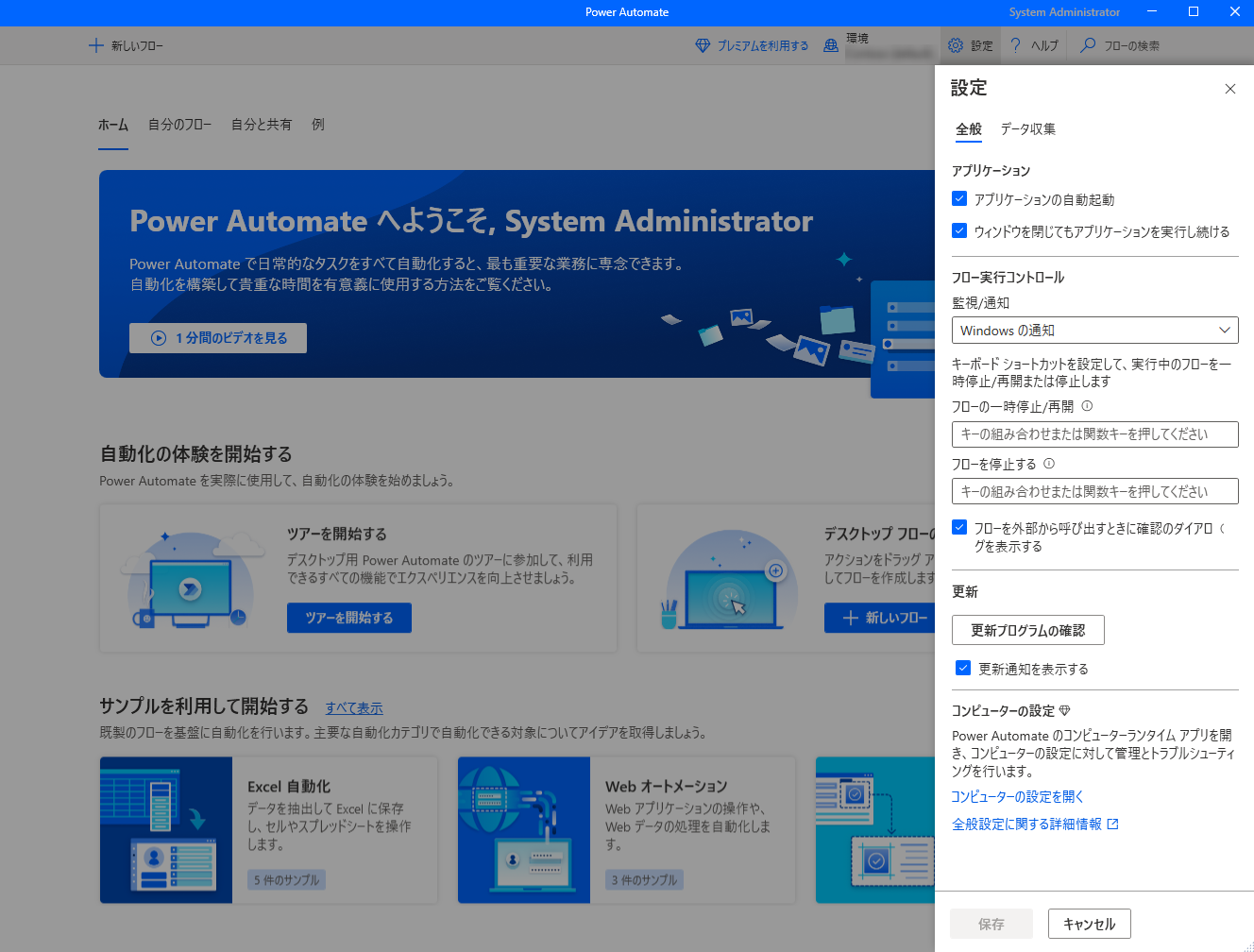The image size is (1254, 952).
Task: Minimize the Power Automate window
Action: [x=1152, y=12]
